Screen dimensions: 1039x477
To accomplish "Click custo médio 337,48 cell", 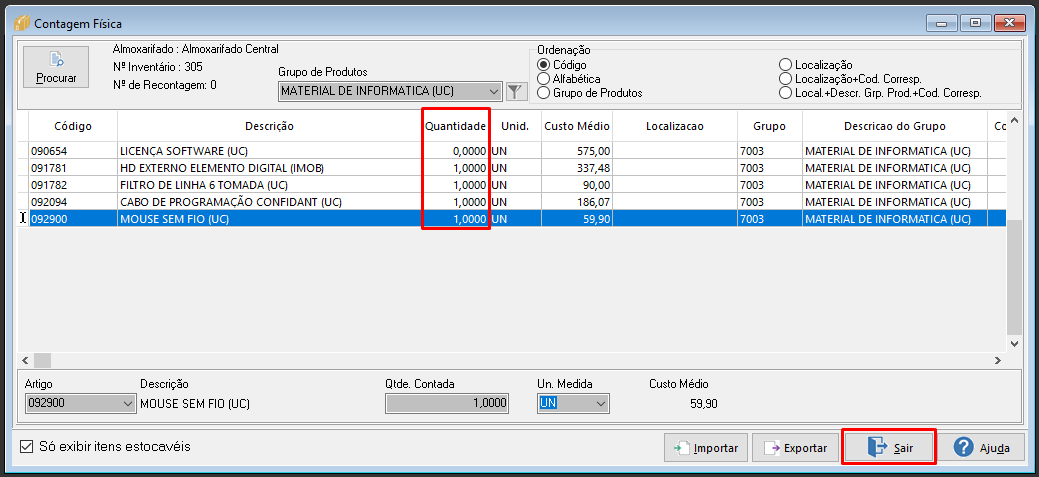I will (x=577, y=168).
